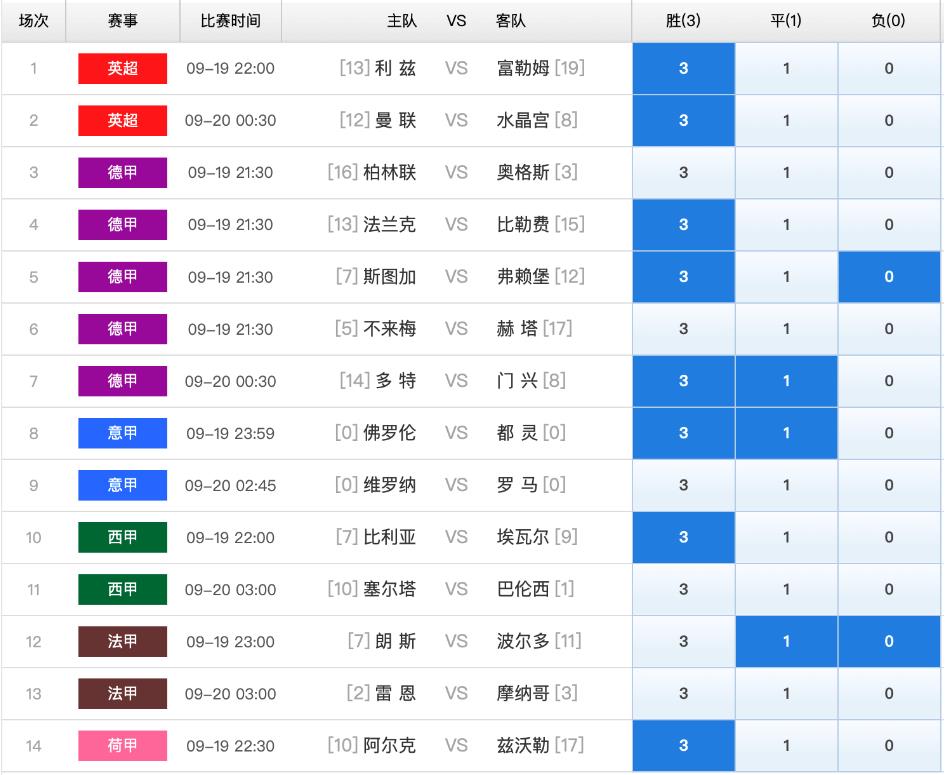Select loss (0) for 柏林联 vs 奥格斯
945x775 pixels.
[x=889, y=172]
